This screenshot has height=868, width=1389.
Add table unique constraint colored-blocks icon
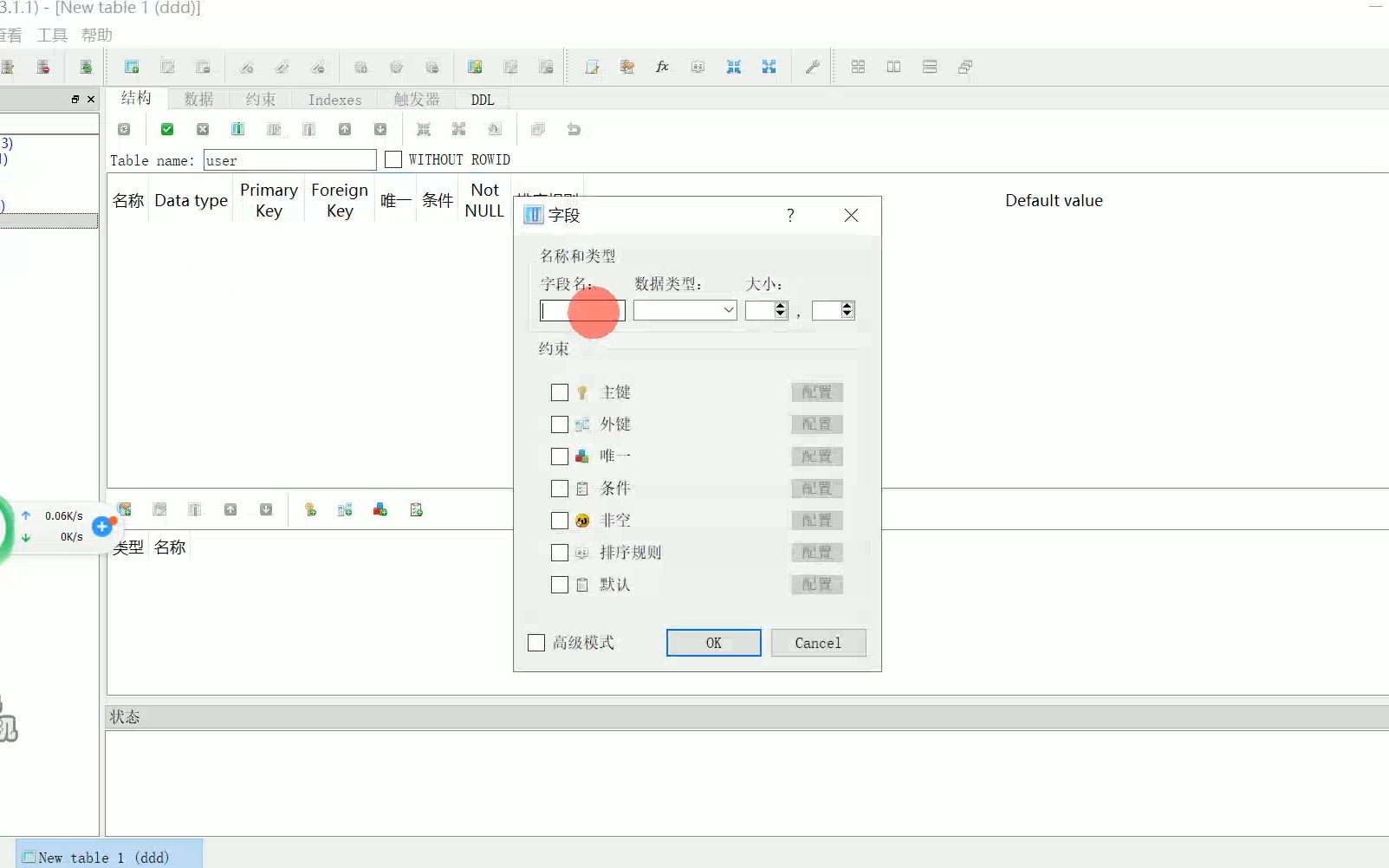point(380,509)
